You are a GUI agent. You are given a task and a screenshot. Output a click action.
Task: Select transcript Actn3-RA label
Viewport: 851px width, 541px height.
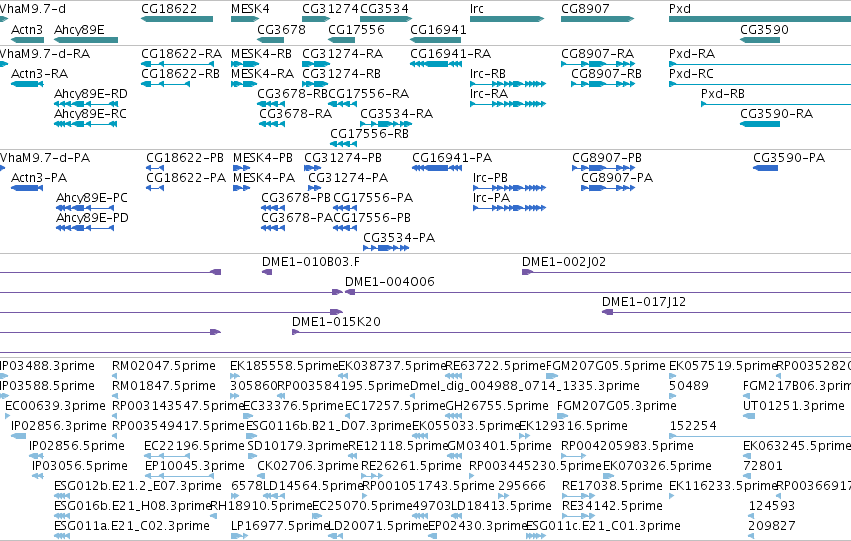pyautogui.click(x=39, y=74)
